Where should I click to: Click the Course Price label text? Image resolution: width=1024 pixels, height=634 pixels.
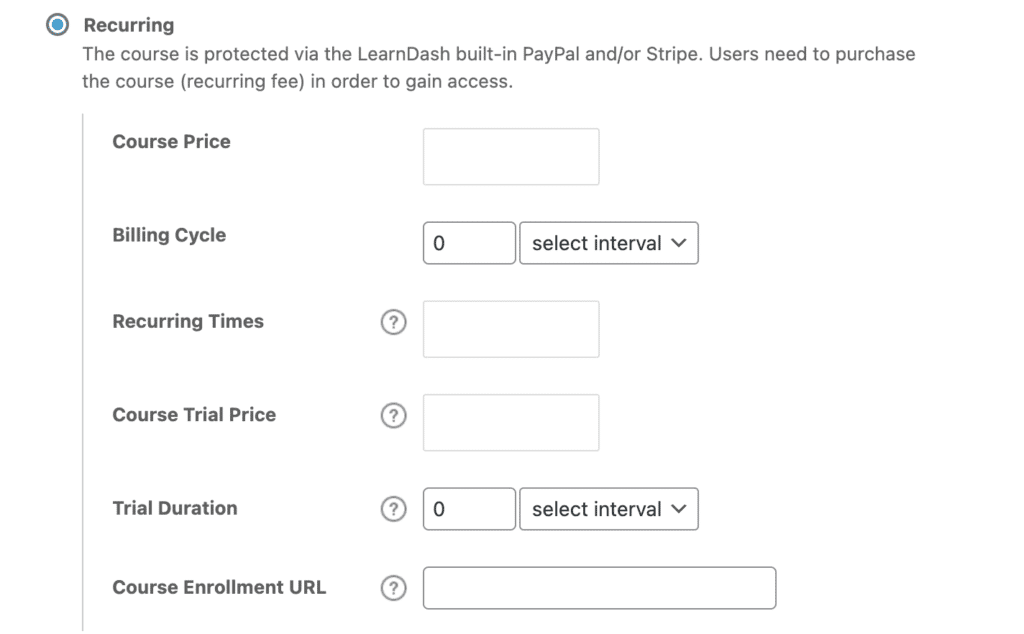point(170,141)
